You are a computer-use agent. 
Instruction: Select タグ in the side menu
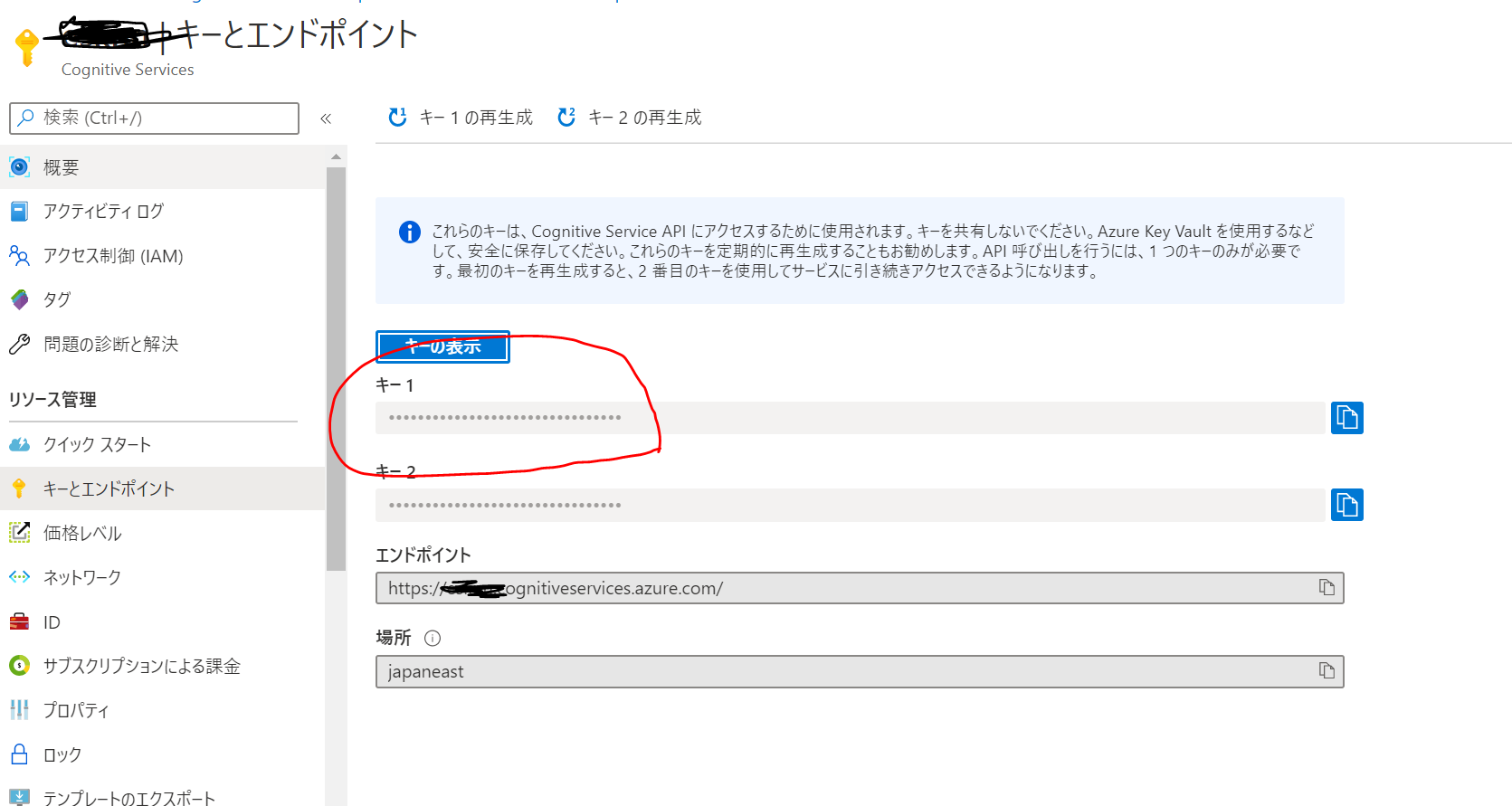(x=57, y=299)
